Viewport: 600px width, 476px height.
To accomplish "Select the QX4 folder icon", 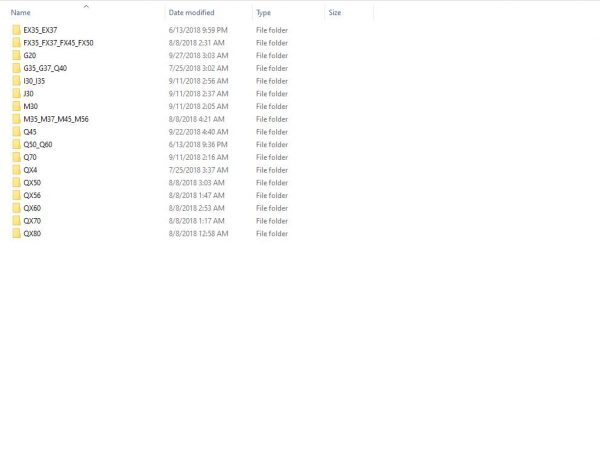I will [x=16, y=170].
